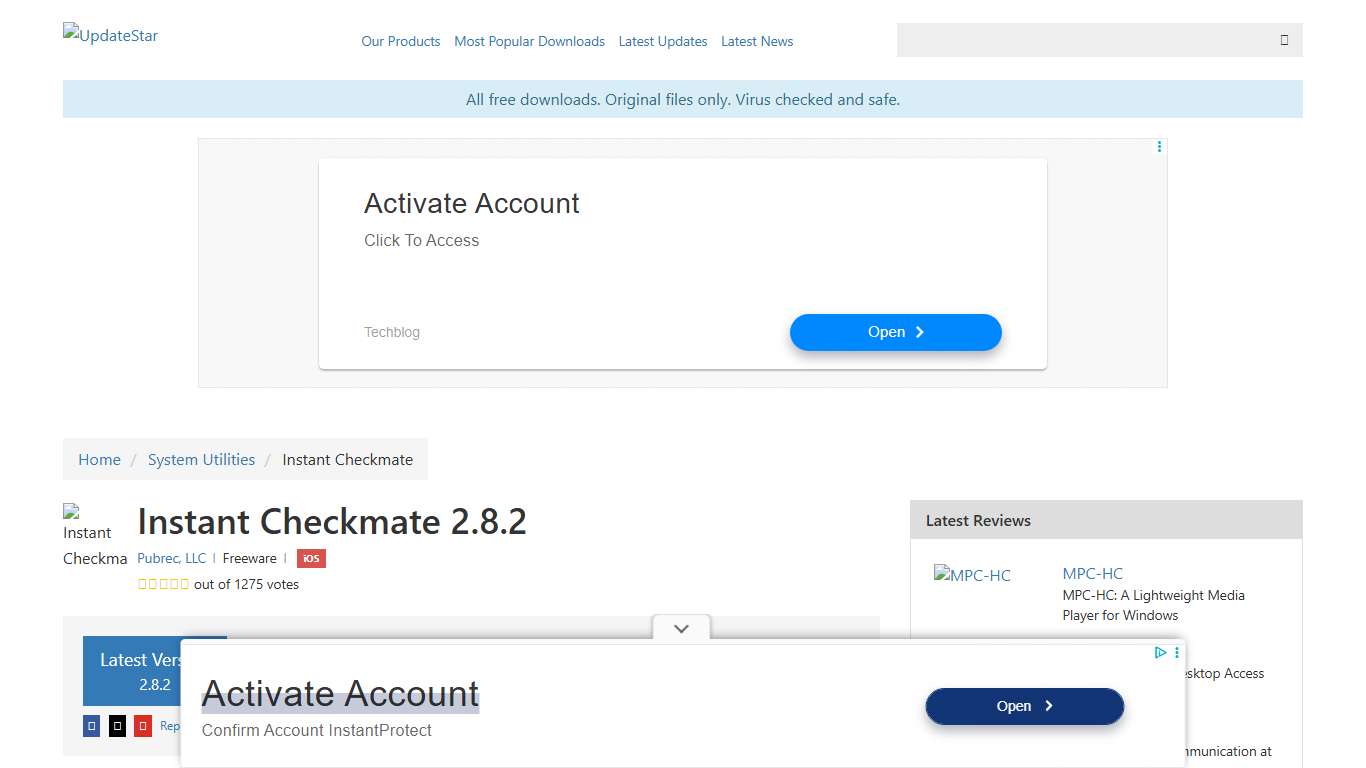Open Most Popular Downloads from the navigation
Screen dimensions: 1366x768
coord(529,41)
